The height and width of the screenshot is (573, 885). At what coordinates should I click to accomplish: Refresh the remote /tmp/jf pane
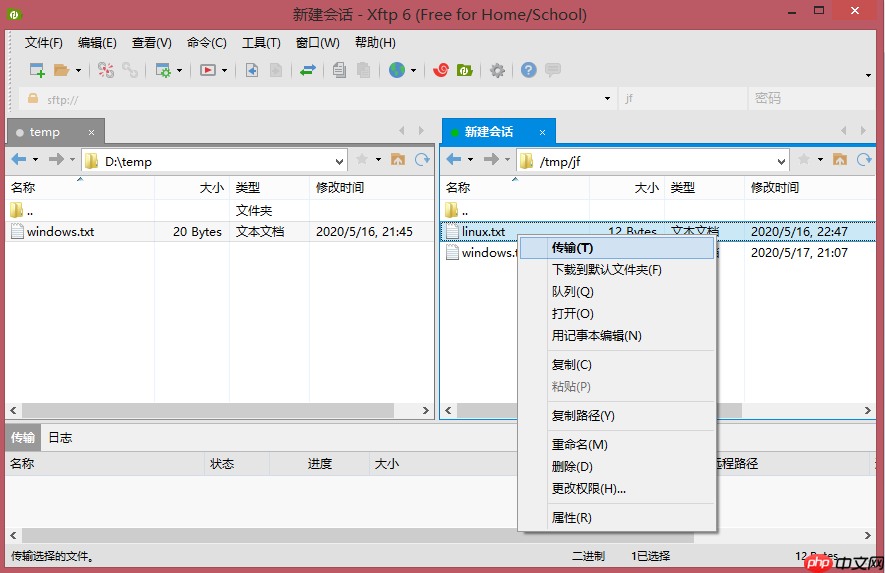864,160
